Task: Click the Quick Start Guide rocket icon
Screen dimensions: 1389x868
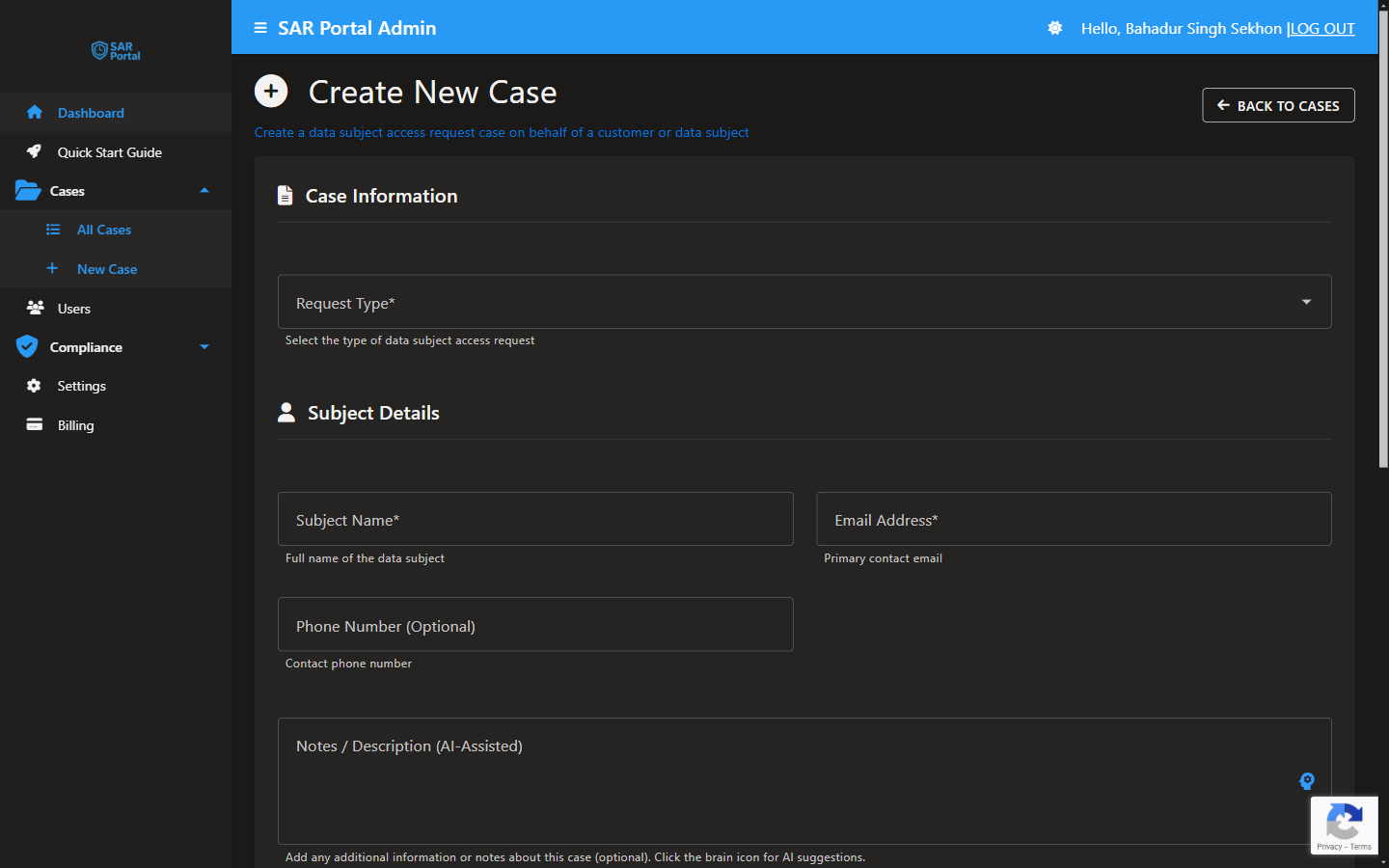Action: pos(35,151)
